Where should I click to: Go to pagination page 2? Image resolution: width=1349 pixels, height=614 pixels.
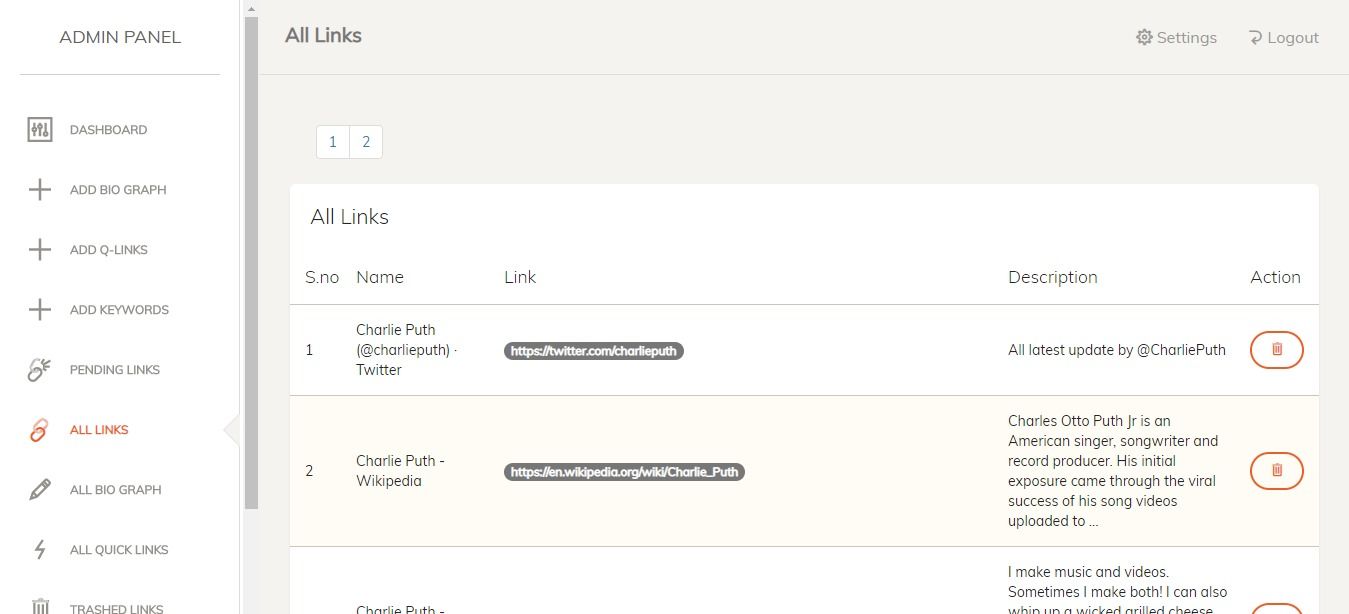point(366,142)
